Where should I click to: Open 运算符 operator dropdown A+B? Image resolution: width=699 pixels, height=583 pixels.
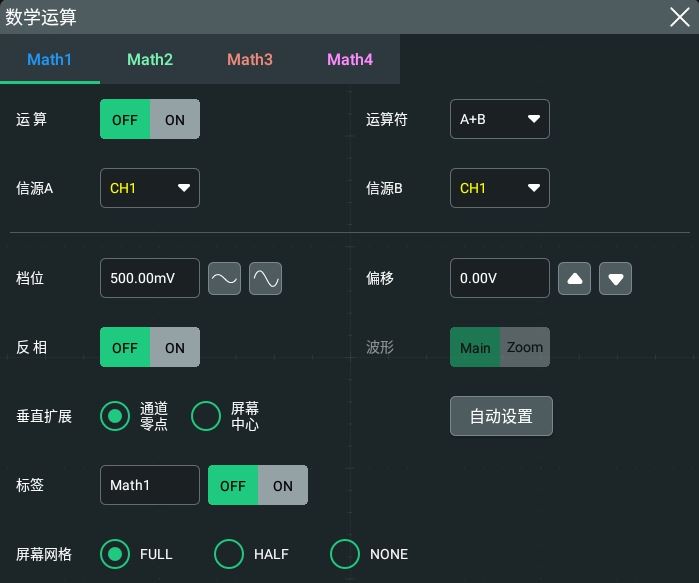(500, 119)
